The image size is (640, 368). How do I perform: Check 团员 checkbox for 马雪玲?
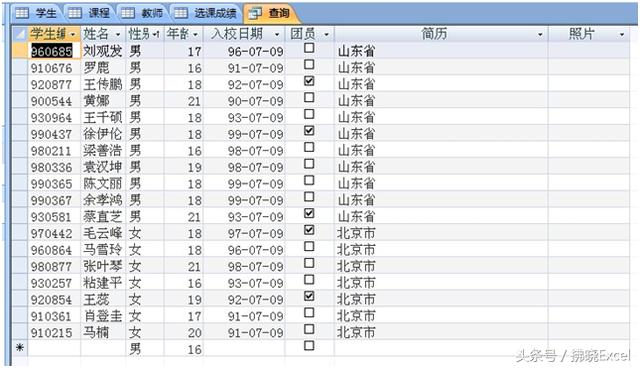tap(309, 246)
